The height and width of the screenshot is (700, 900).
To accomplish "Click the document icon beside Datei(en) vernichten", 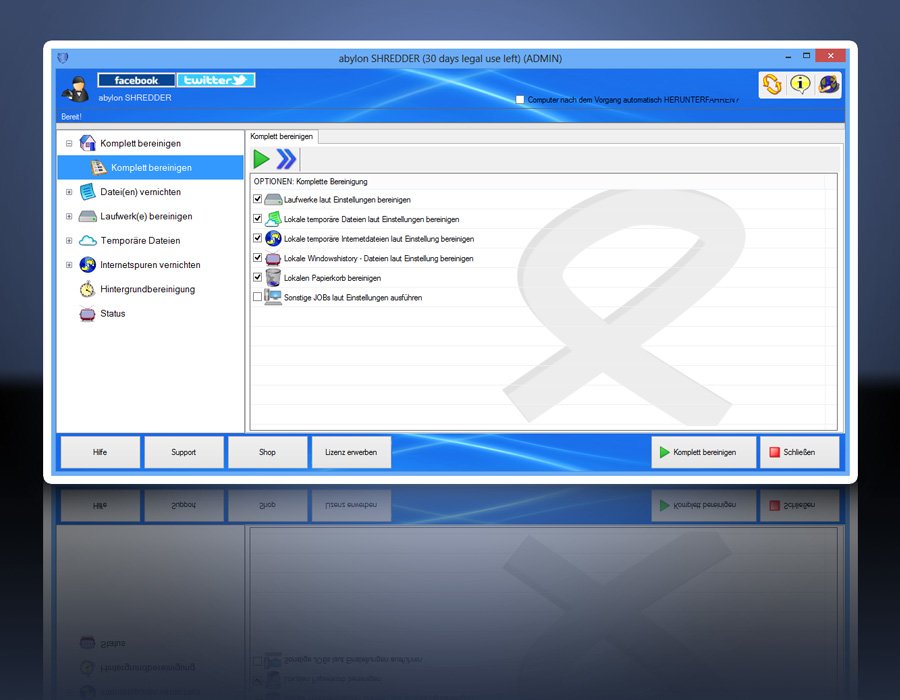I will pos(87,192).
